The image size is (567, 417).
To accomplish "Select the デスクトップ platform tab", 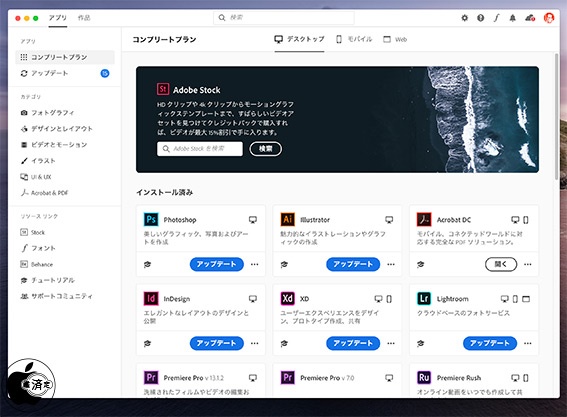I will click(299, 39).
